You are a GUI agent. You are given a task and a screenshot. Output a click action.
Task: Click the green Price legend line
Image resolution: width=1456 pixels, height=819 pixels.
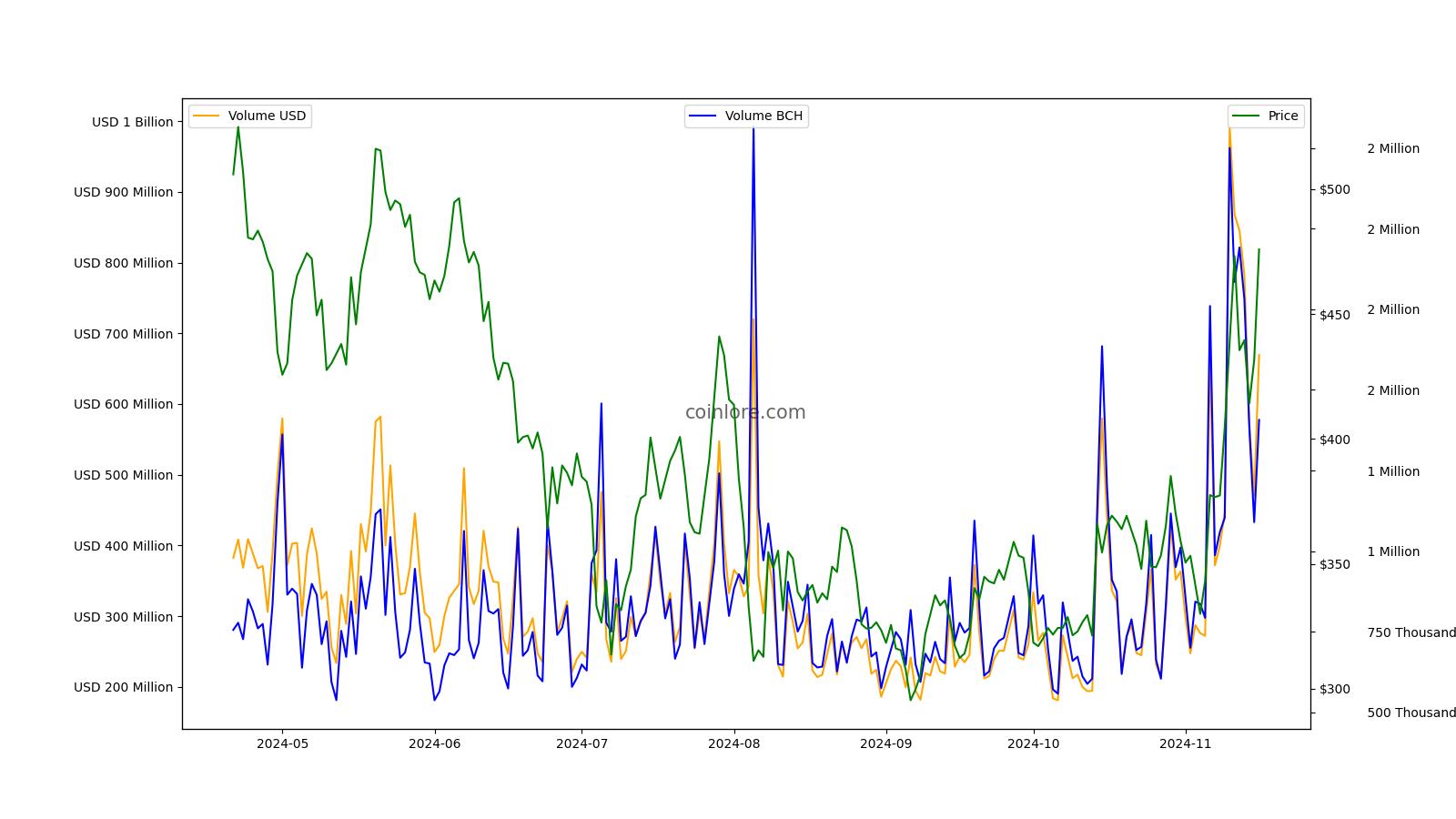coord(1247,116)
